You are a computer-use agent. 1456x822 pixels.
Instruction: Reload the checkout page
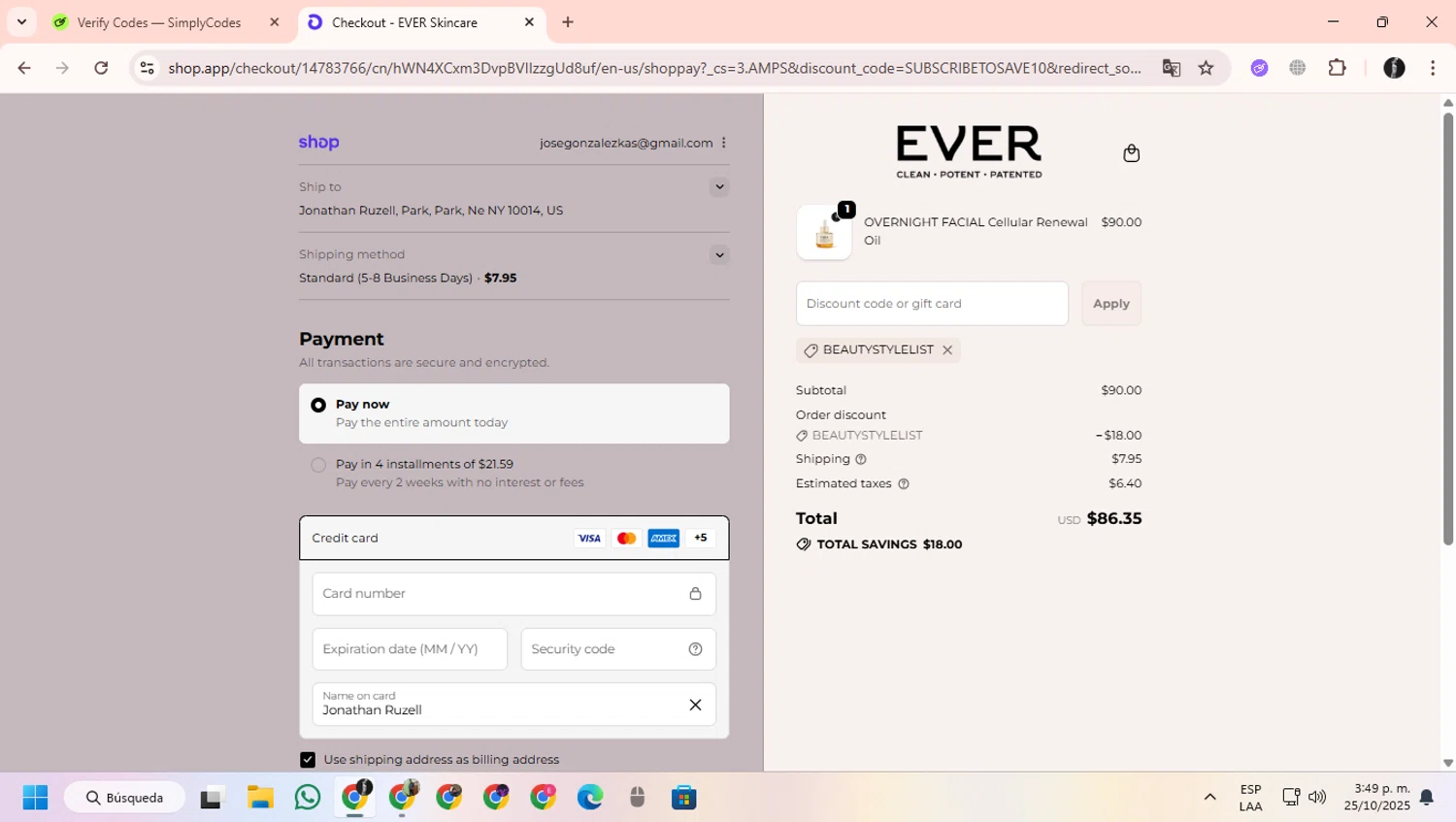(x=101, y=68)
